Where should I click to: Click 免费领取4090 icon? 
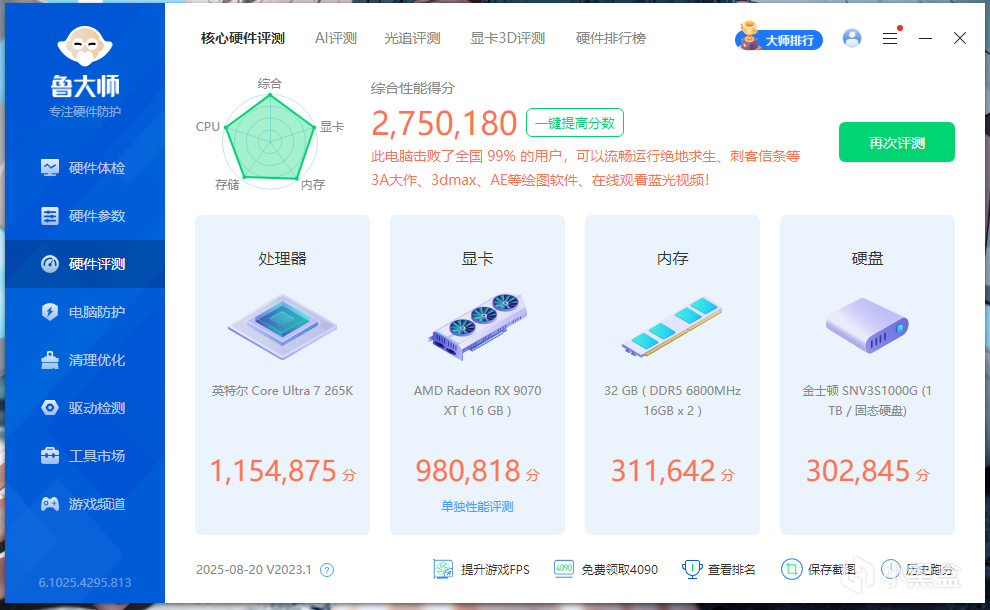[x=563, y=569]
